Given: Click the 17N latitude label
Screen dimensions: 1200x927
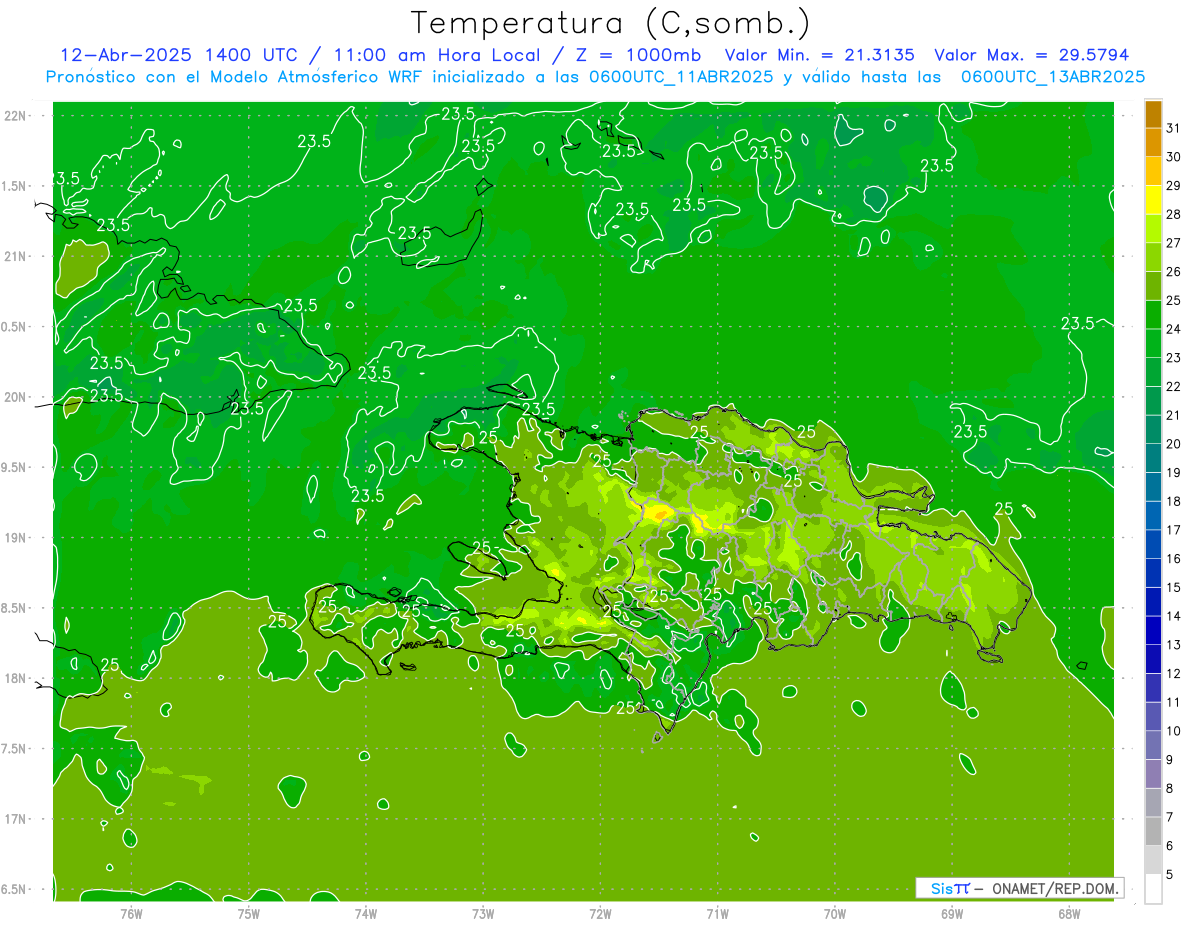Looking at the screenshot, I should 15,819.
